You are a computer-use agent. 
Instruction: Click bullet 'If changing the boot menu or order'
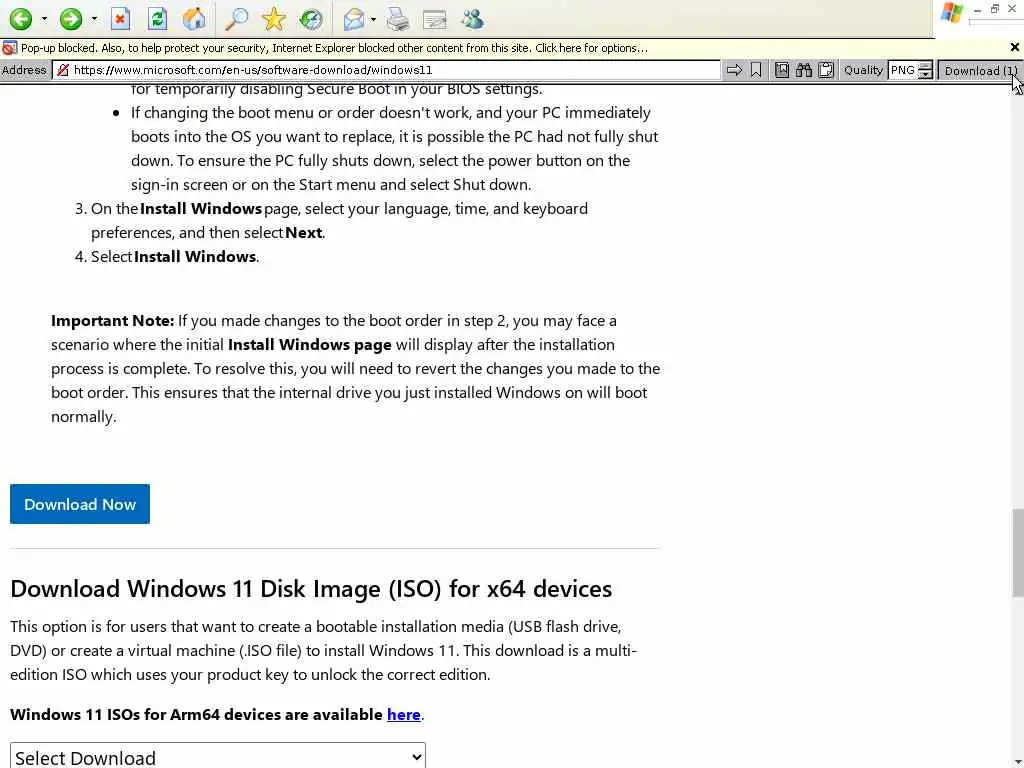(394, 148)
